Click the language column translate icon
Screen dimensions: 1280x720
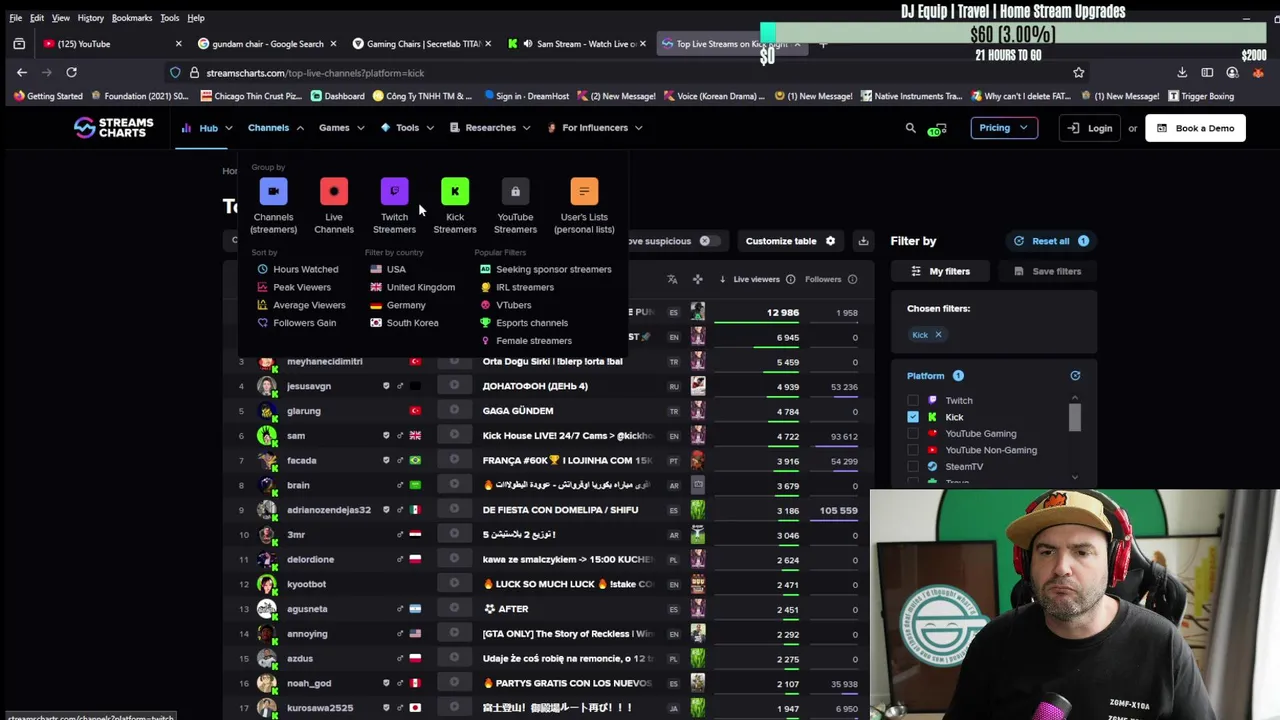click(672, 279)
